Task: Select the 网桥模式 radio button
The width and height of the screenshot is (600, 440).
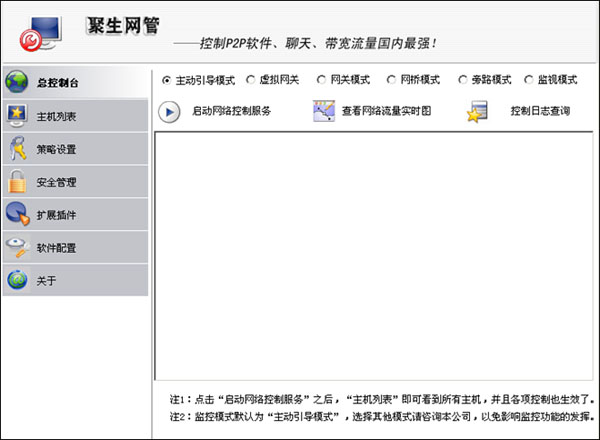Action: click(x=391, y=80)
